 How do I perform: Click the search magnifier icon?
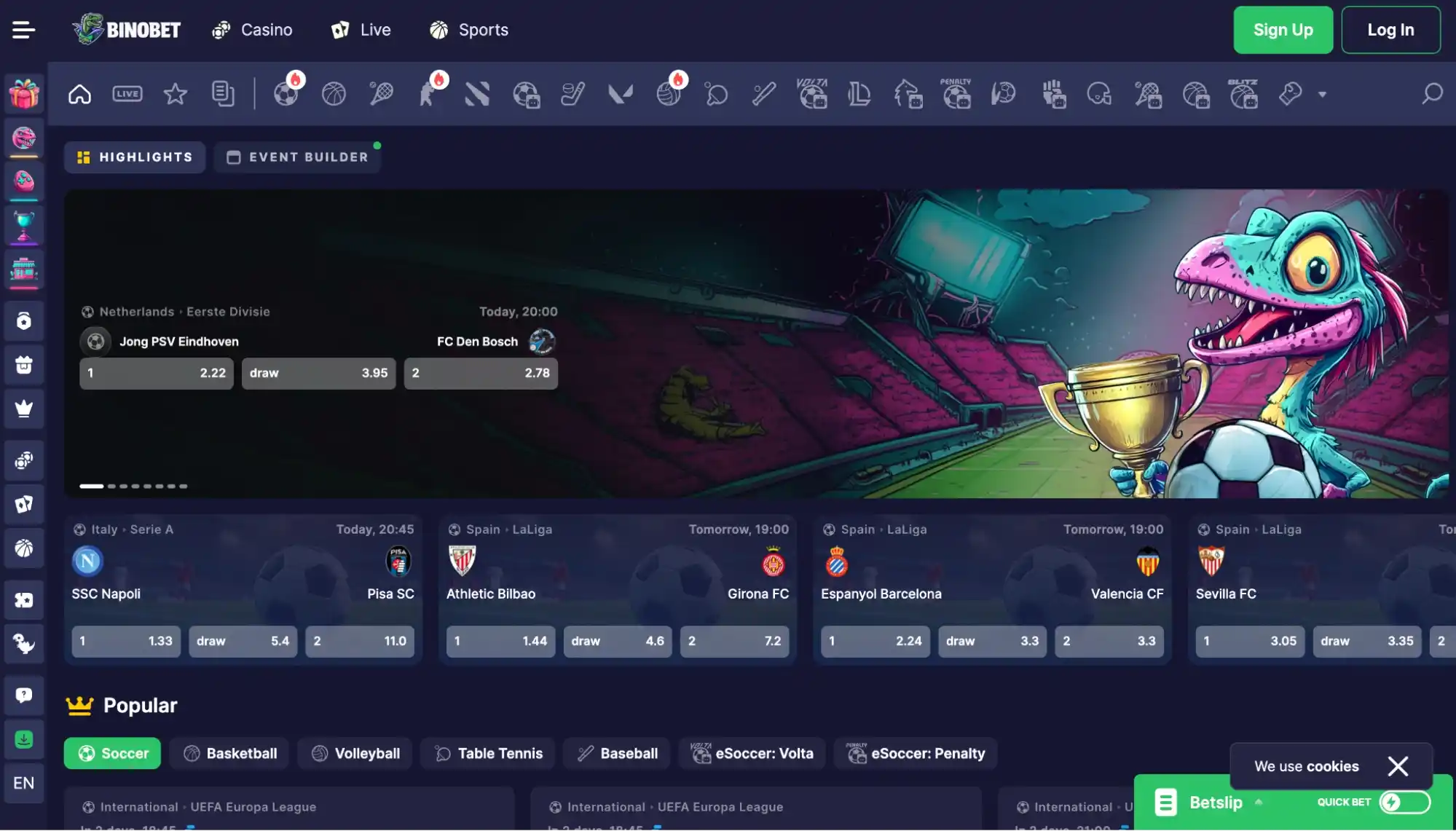1431,94
